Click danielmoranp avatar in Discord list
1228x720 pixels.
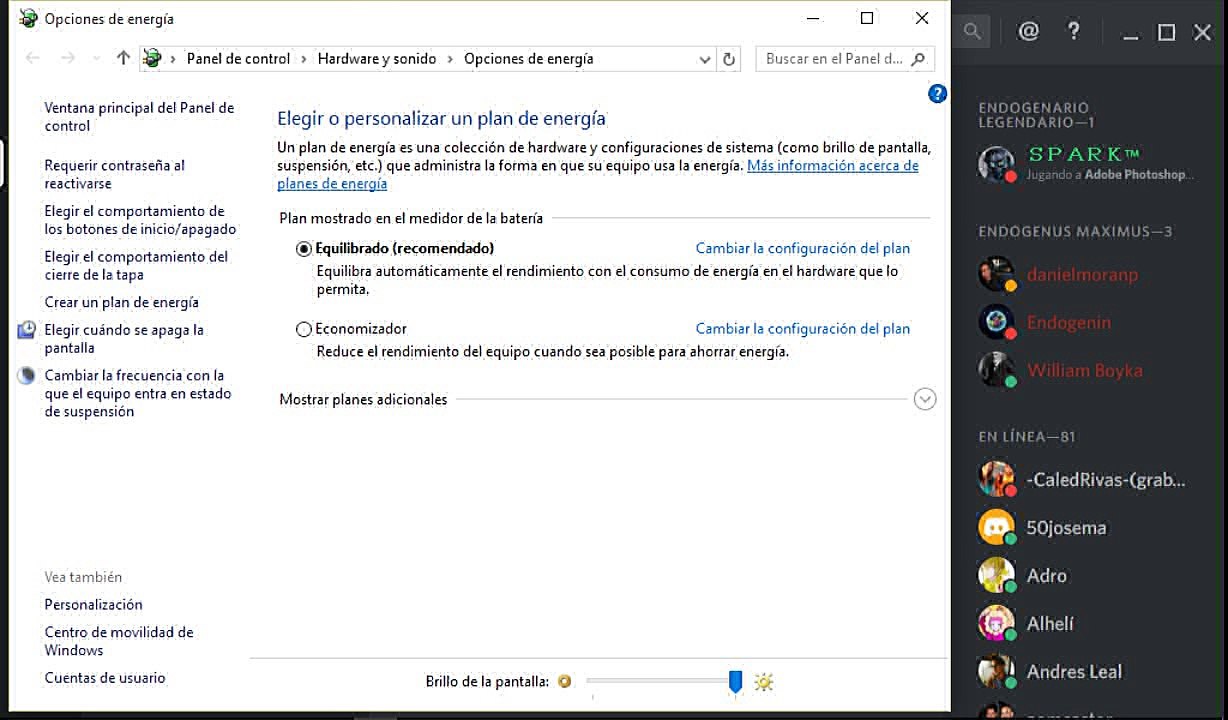[x=996, y=274]
